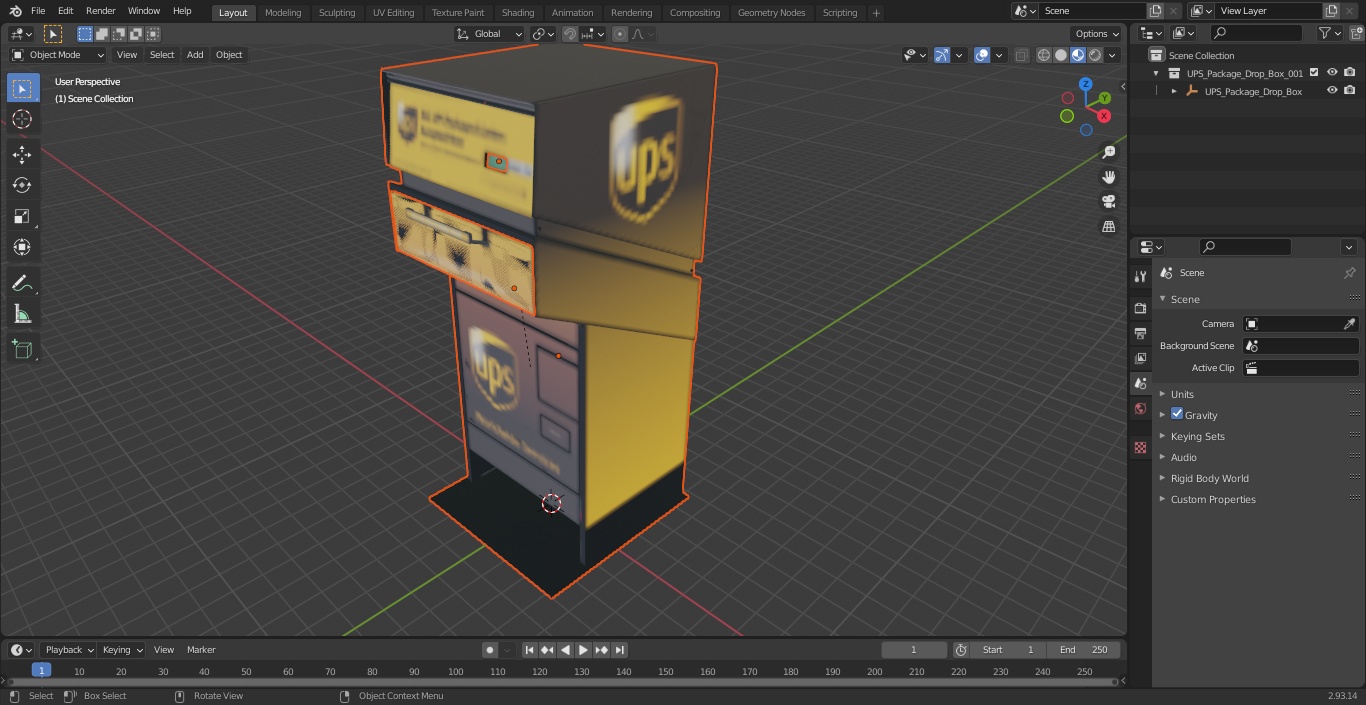This screenshot has height=705, width=1366.
Task: Switch to Rendered viewport shading
Action: tap(1095, 55)
